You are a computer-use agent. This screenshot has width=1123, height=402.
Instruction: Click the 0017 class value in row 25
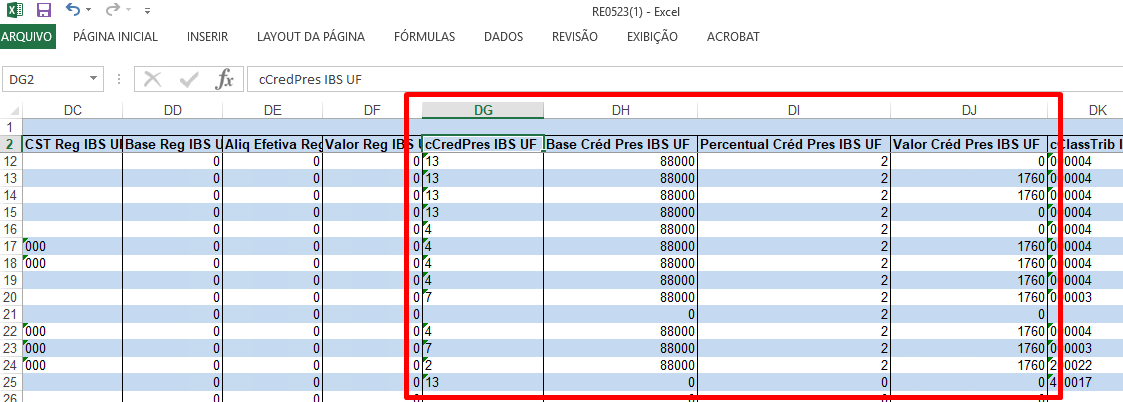point(1086,383)
